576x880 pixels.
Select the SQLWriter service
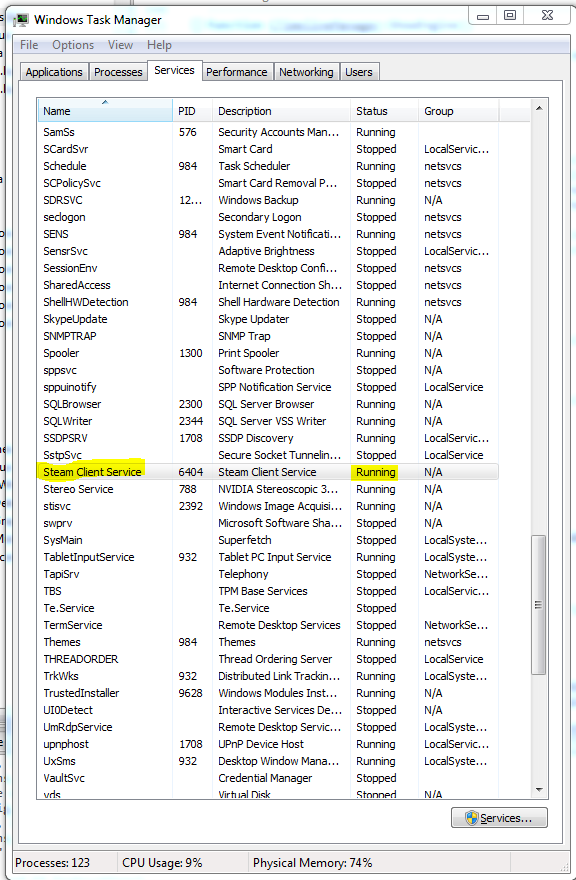click(268, 421)
